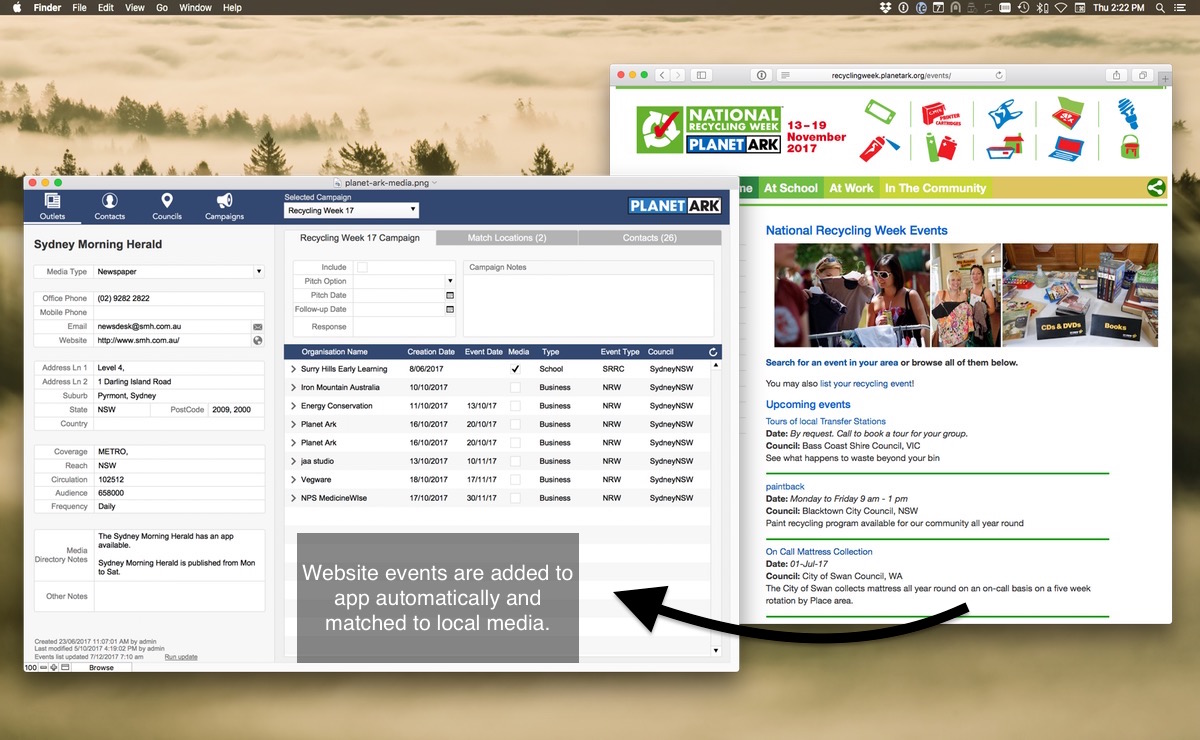This screenshot has height=740, width=1200.
Task: Click the green share icon on website nav bar
Action: click(x=1155, y=187)
